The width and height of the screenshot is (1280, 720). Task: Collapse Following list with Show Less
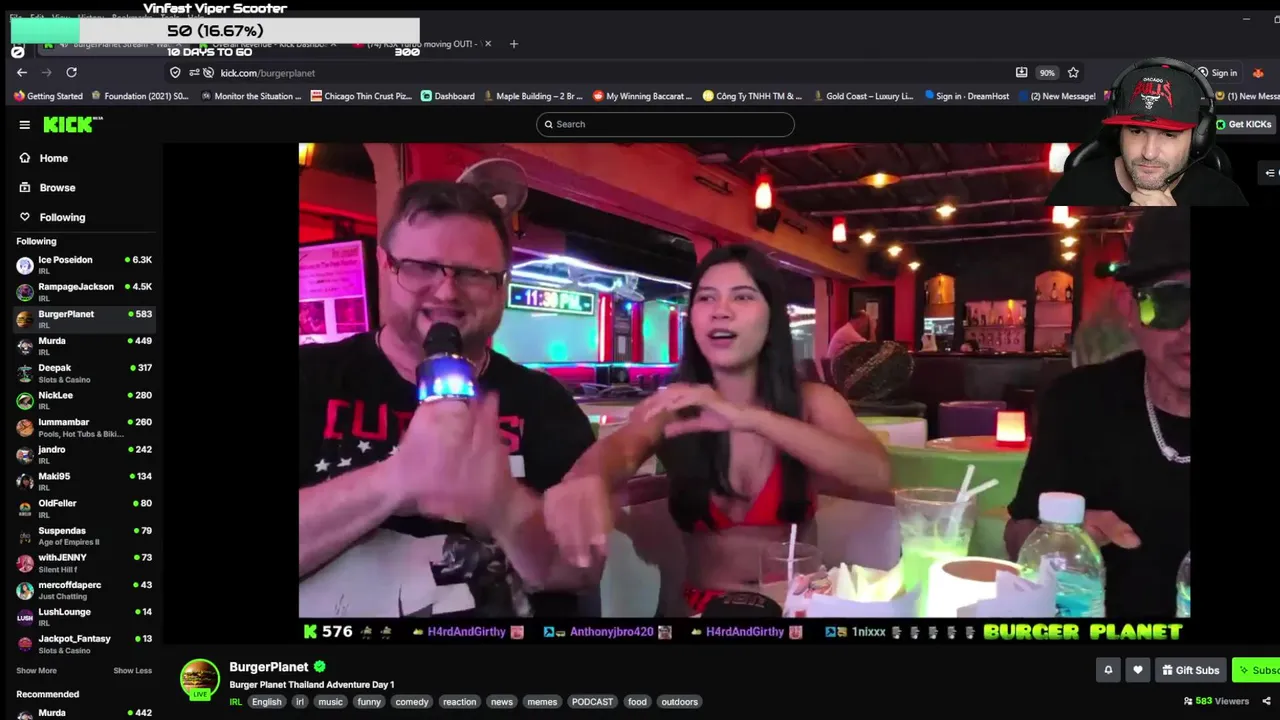[132, 671]
